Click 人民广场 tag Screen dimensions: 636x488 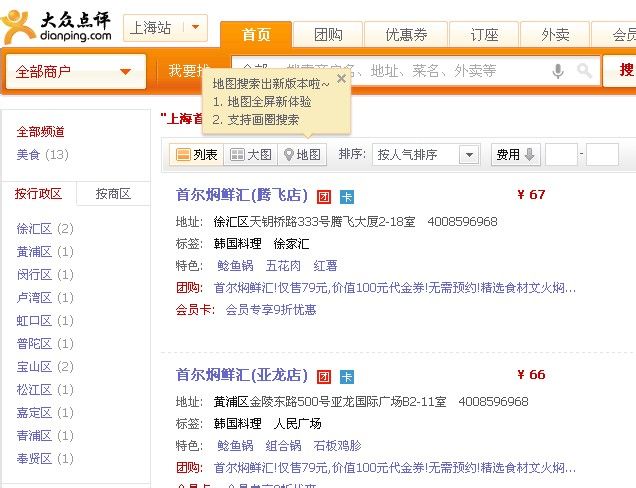[x=297, y=424]
